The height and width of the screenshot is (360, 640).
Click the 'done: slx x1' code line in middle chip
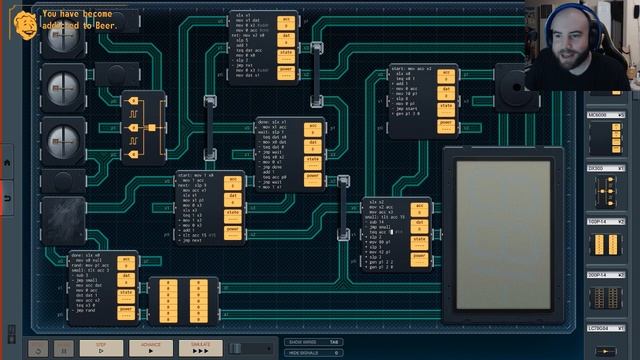[272, 122]
